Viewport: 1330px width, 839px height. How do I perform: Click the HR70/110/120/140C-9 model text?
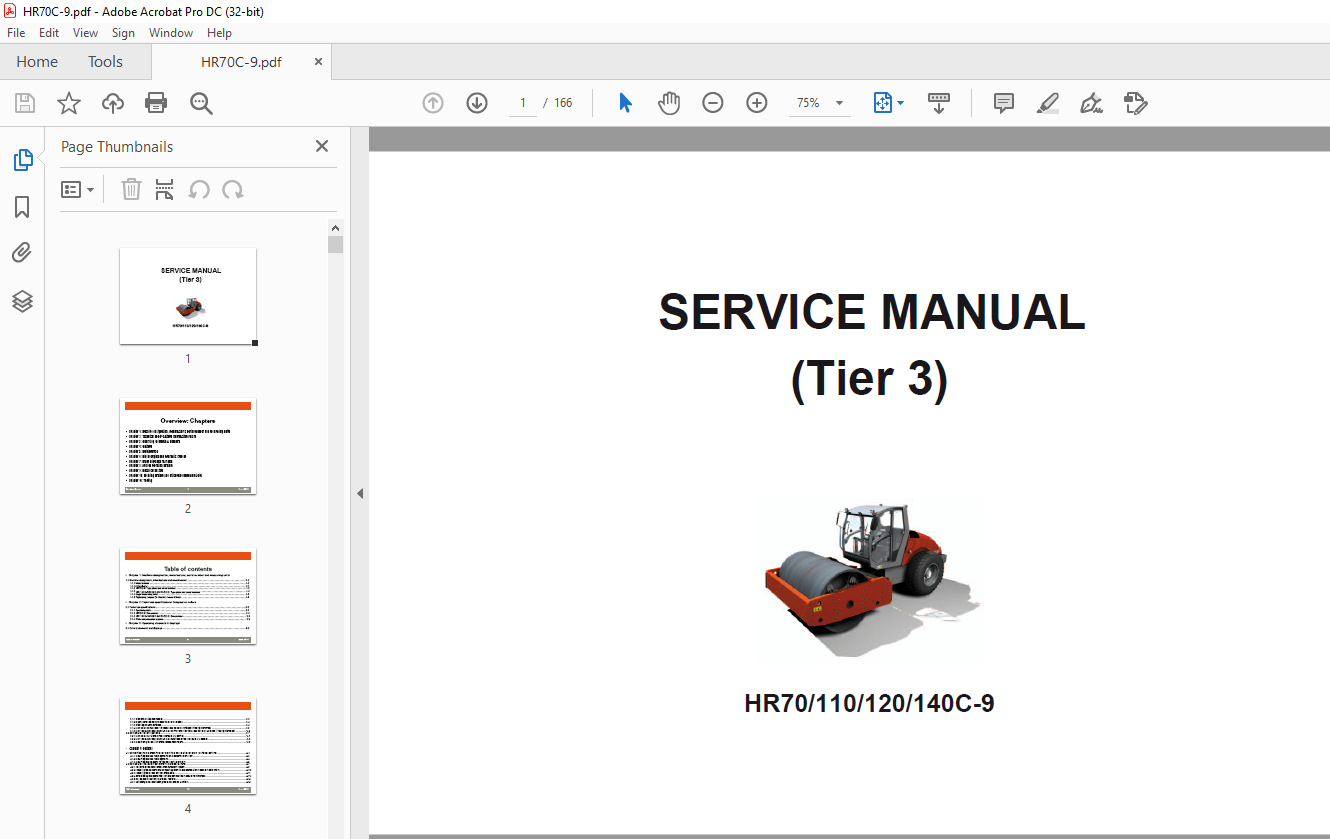pyautogui.click(x=869, y=704)
